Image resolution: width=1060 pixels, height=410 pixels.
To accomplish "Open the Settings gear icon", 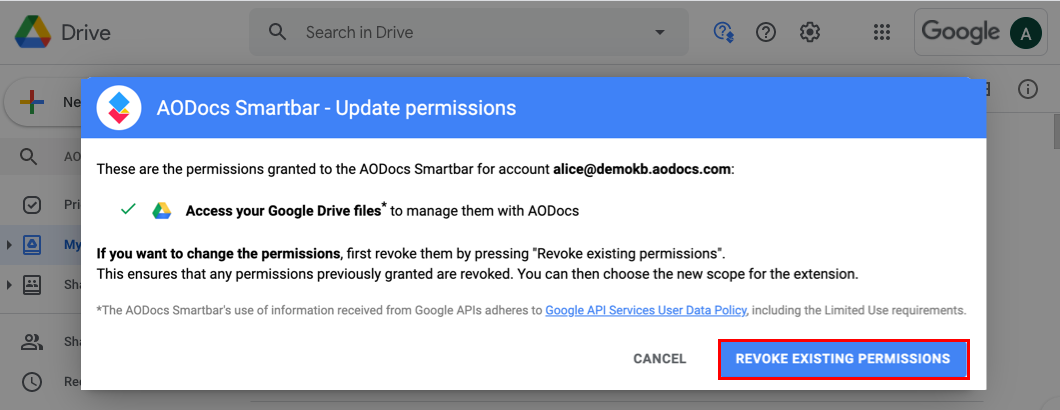I will [810, 32].
